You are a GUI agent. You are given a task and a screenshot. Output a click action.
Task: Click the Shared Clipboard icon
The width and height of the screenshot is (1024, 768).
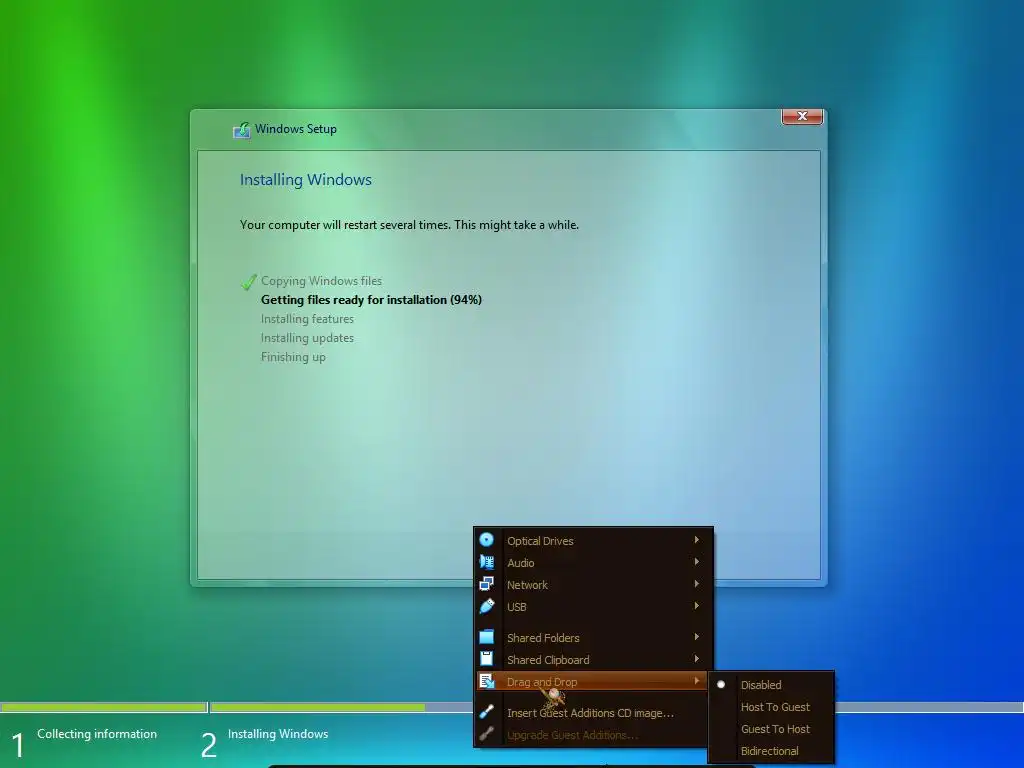pyautogui.click(x=487, y=659)
